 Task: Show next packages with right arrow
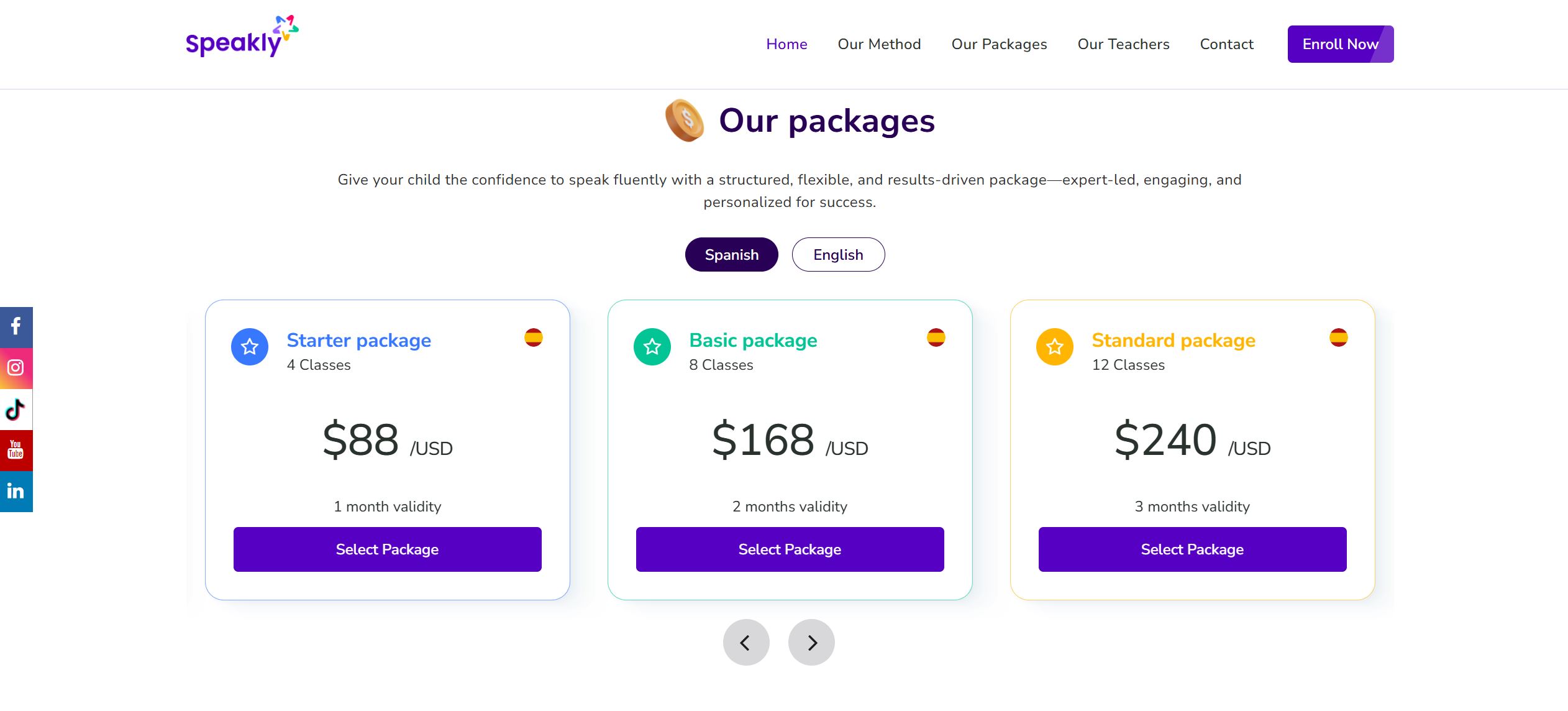coord(811,642)
